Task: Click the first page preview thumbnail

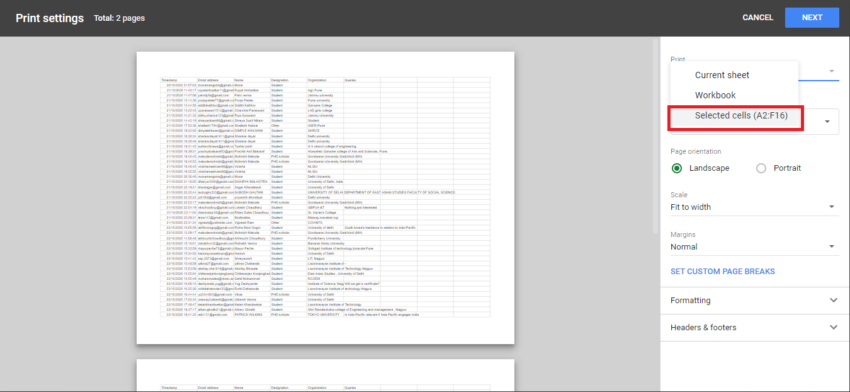Action: point(325,198)
